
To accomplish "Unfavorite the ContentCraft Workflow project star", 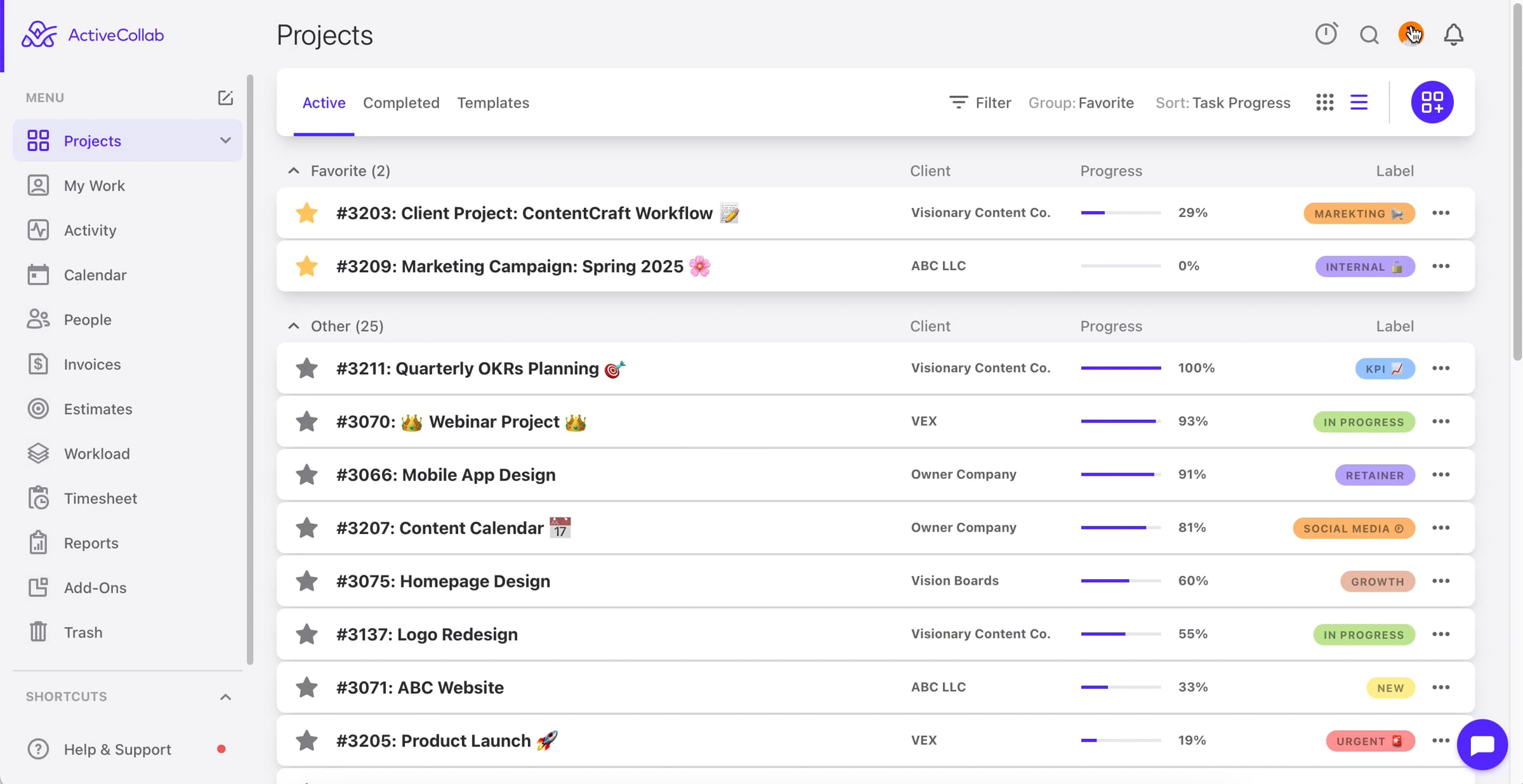I will click(307, 213).
